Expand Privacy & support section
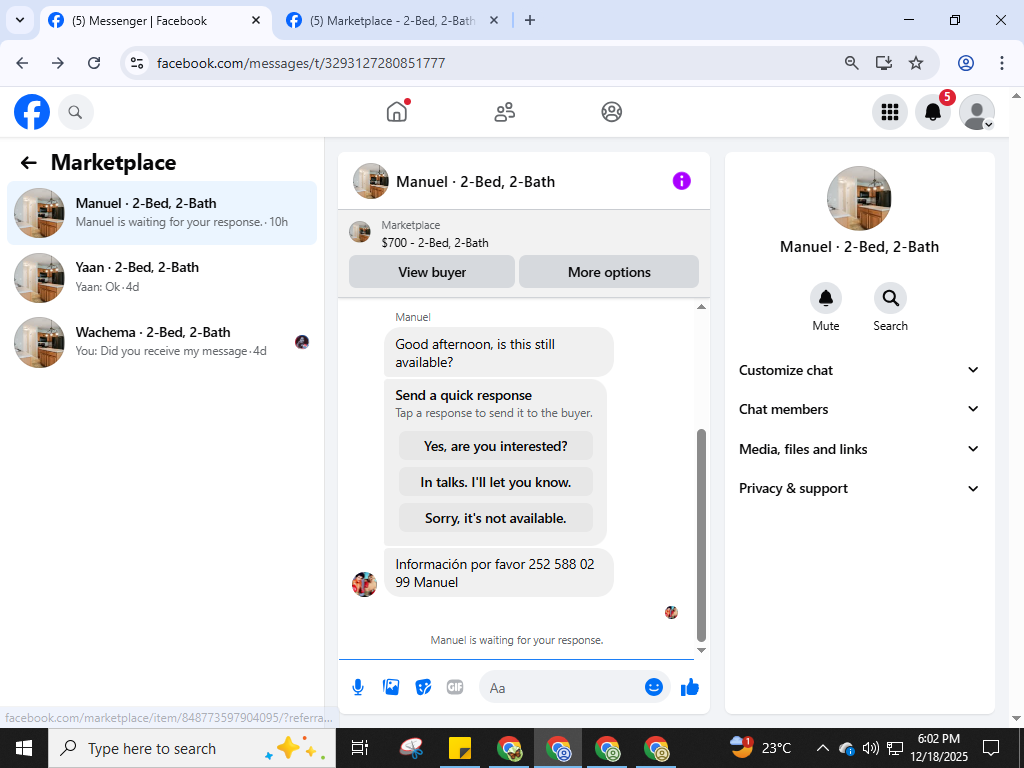The image size is (1024, 768). click(859, 488)
